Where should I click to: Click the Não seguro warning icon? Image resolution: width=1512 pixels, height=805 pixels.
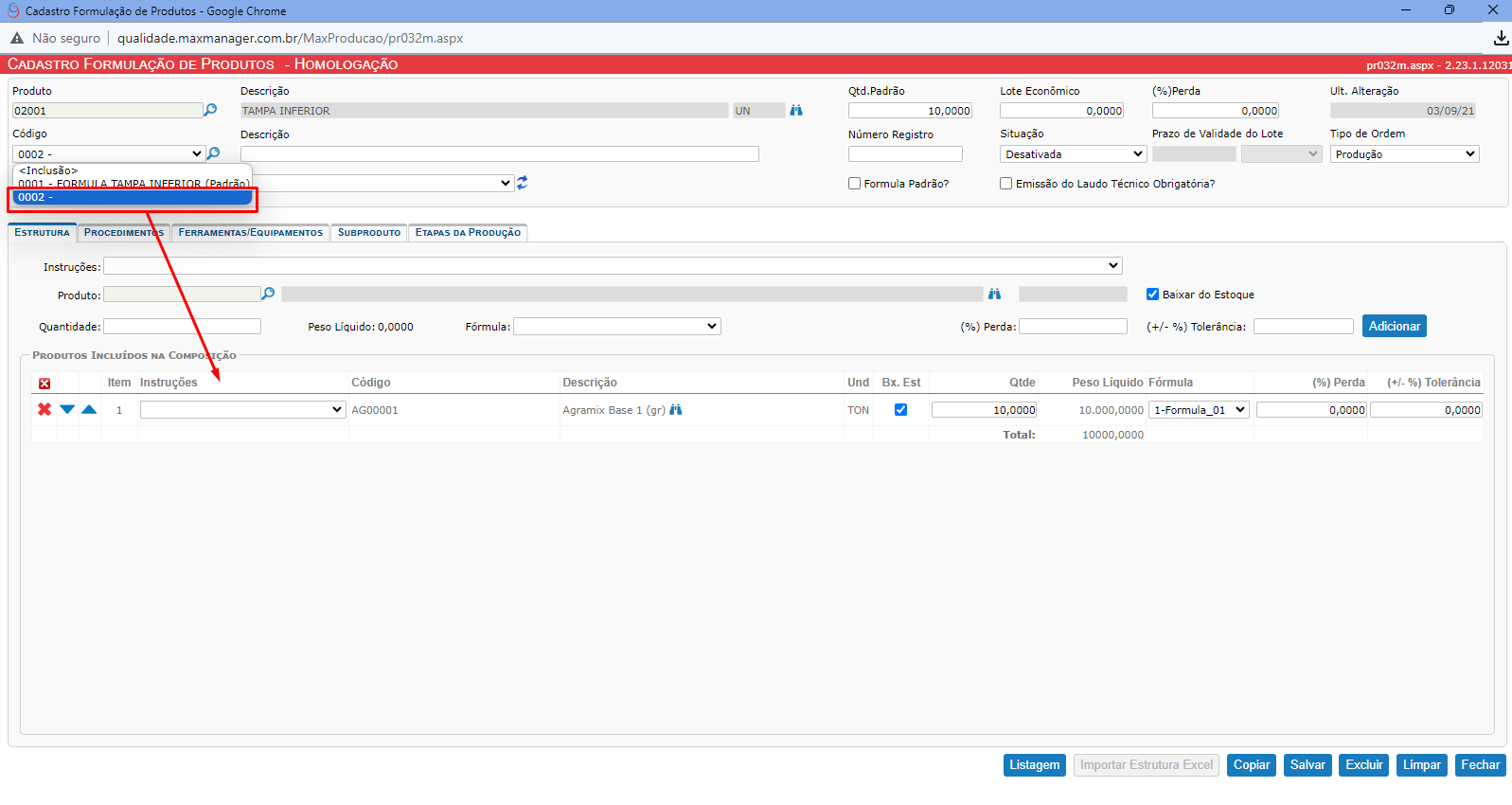(17, 38)
